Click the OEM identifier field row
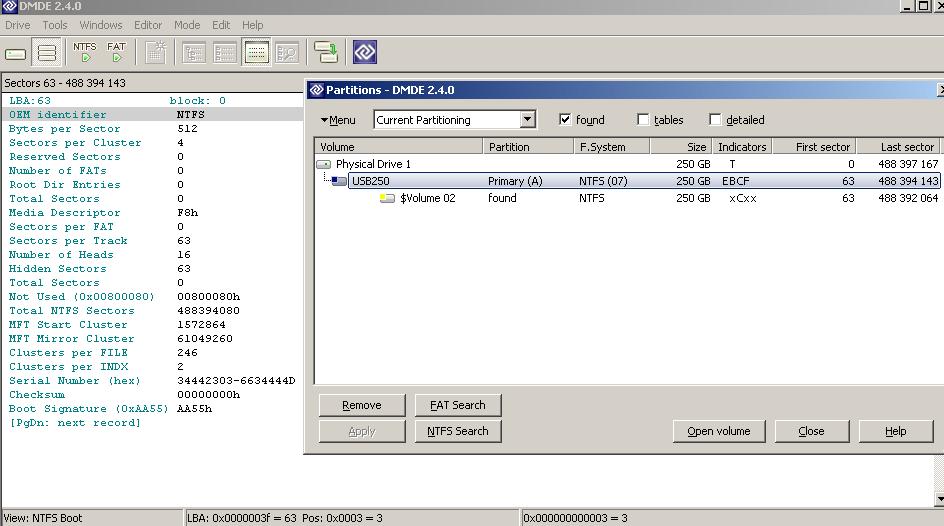The image size is (944, 526). (x=152, y=115)
